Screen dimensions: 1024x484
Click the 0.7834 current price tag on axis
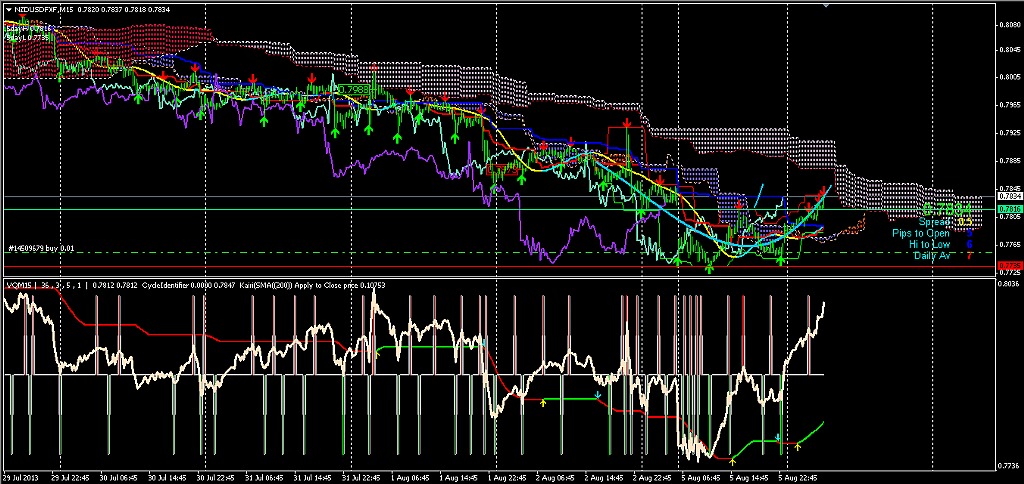tap(1010, 197)
